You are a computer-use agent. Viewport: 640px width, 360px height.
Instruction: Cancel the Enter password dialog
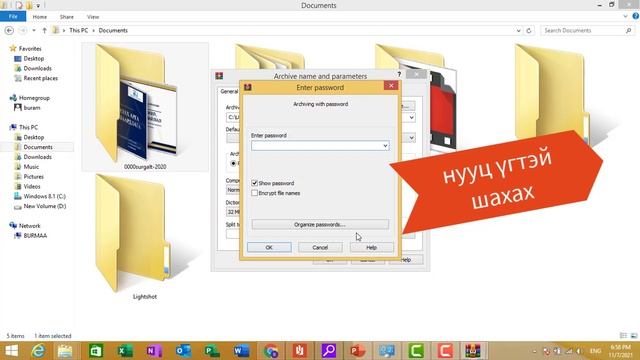[x=320, y=247]
